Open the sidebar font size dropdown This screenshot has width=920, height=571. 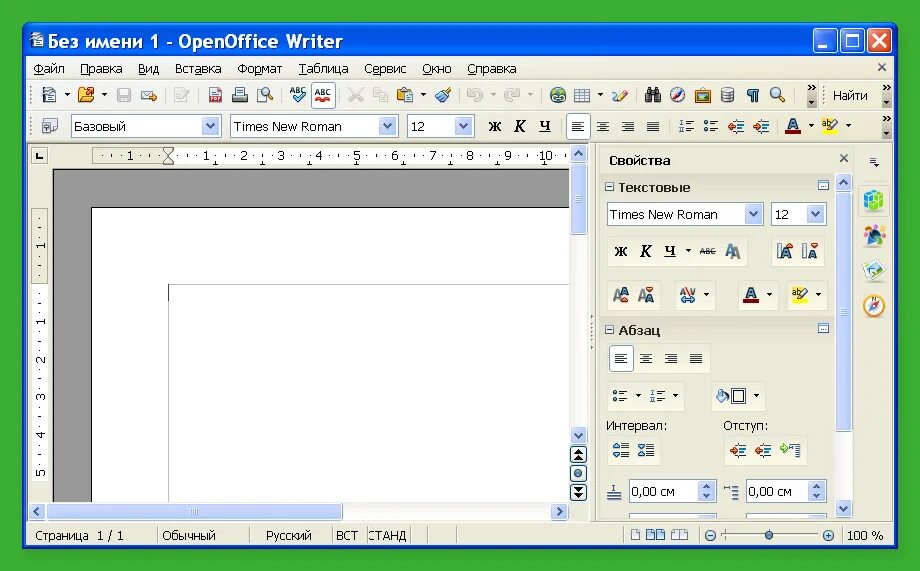pos(816,214)
